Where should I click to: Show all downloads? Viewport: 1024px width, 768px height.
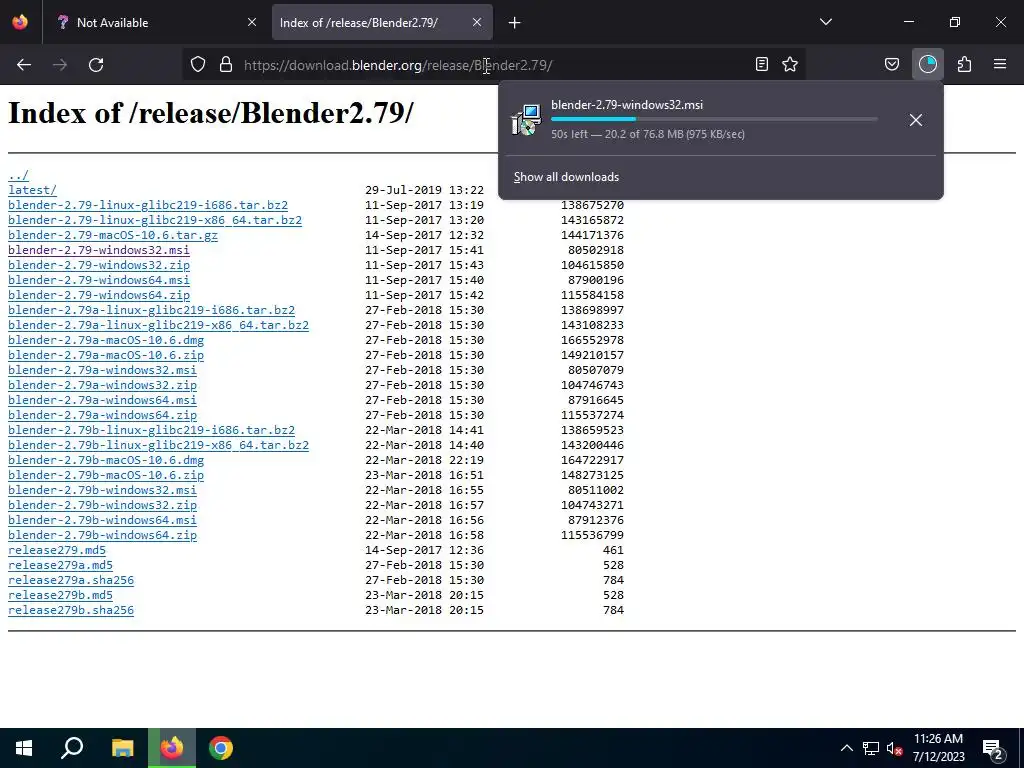click(x=566, y=177)
